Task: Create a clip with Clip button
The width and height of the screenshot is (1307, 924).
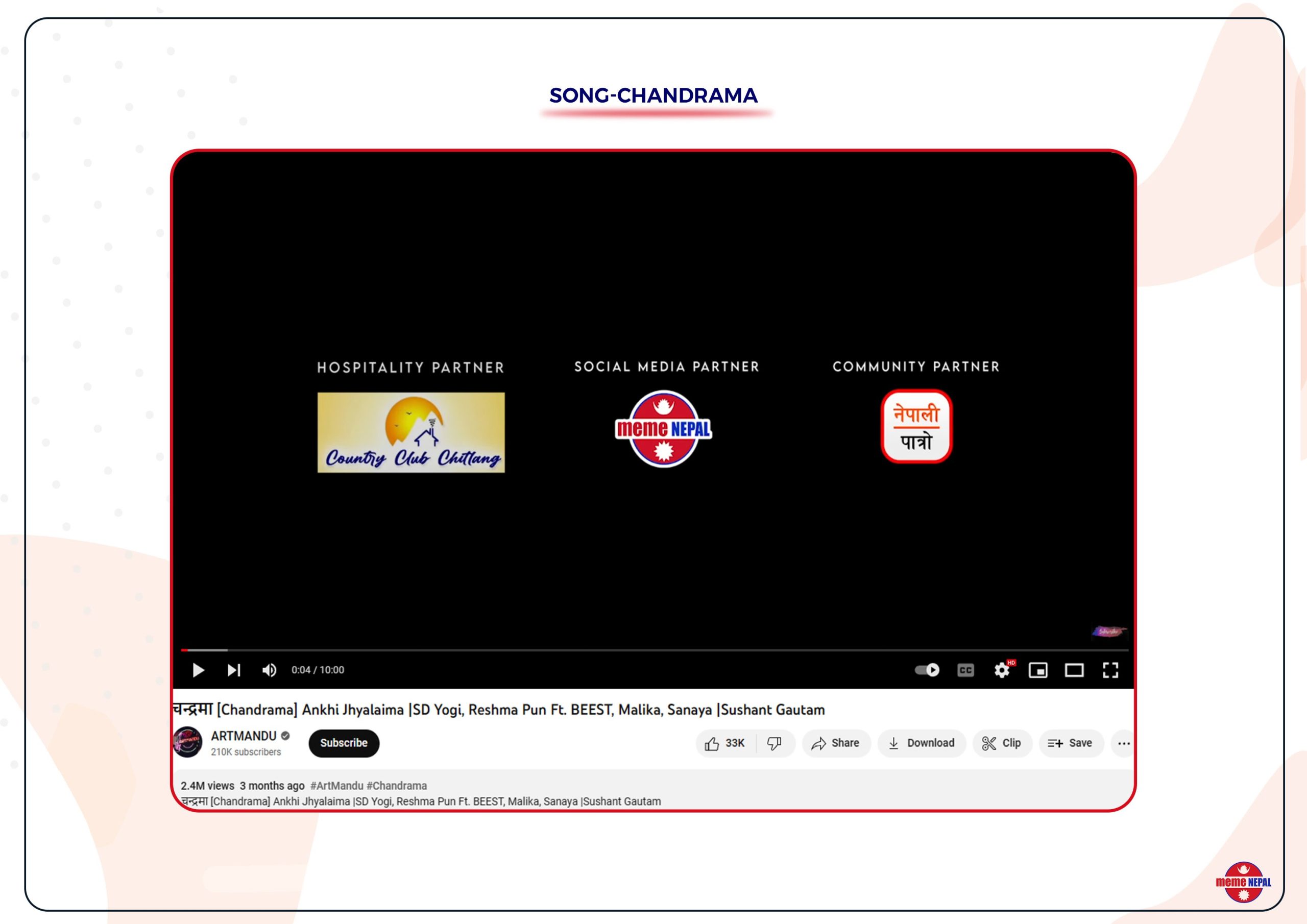Action: tap(1002, 743)
